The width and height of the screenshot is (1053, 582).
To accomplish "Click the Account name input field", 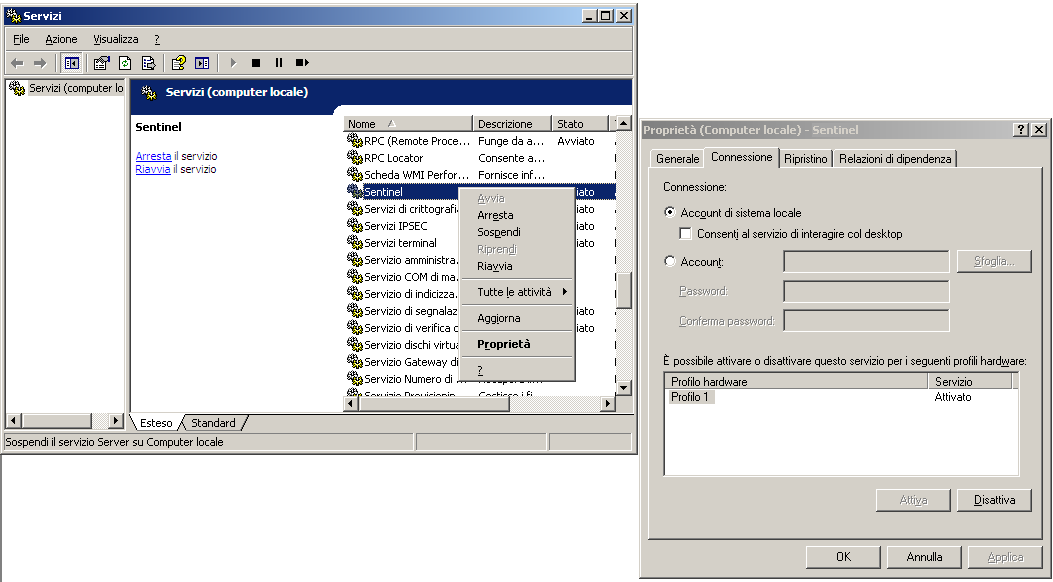I will (x=866, y=261).
